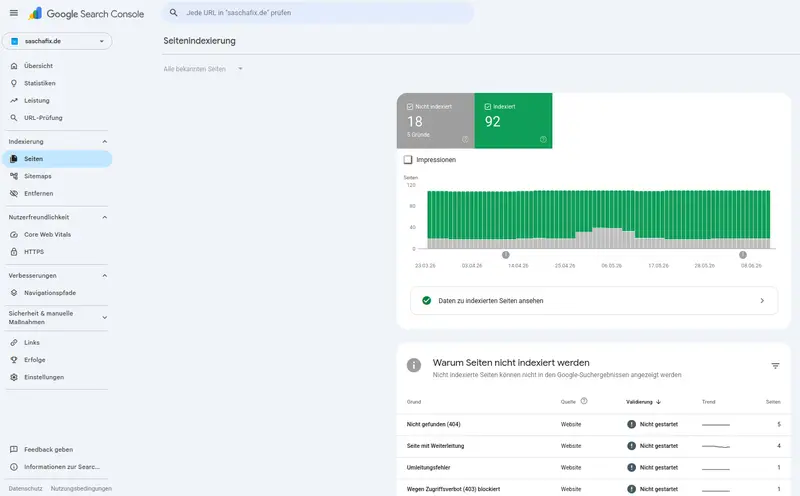Expand Sicherheit & manuelle Maßnahmen section

105,317
